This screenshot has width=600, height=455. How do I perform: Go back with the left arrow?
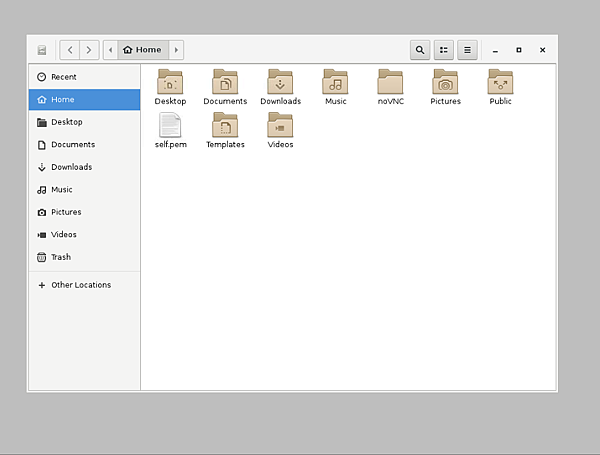pyautogui.click(x=70, y=50)
